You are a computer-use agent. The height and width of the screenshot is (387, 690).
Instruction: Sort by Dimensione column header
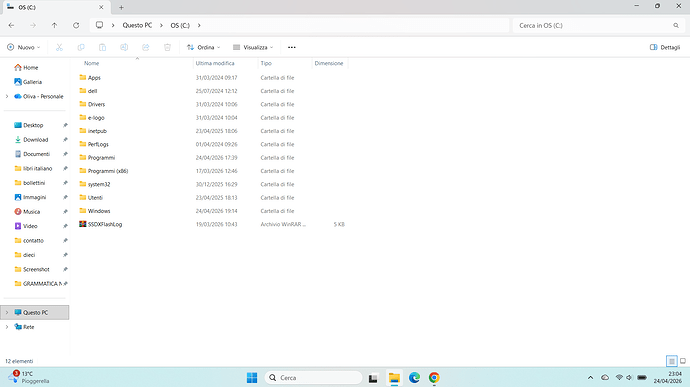point(329,63)
